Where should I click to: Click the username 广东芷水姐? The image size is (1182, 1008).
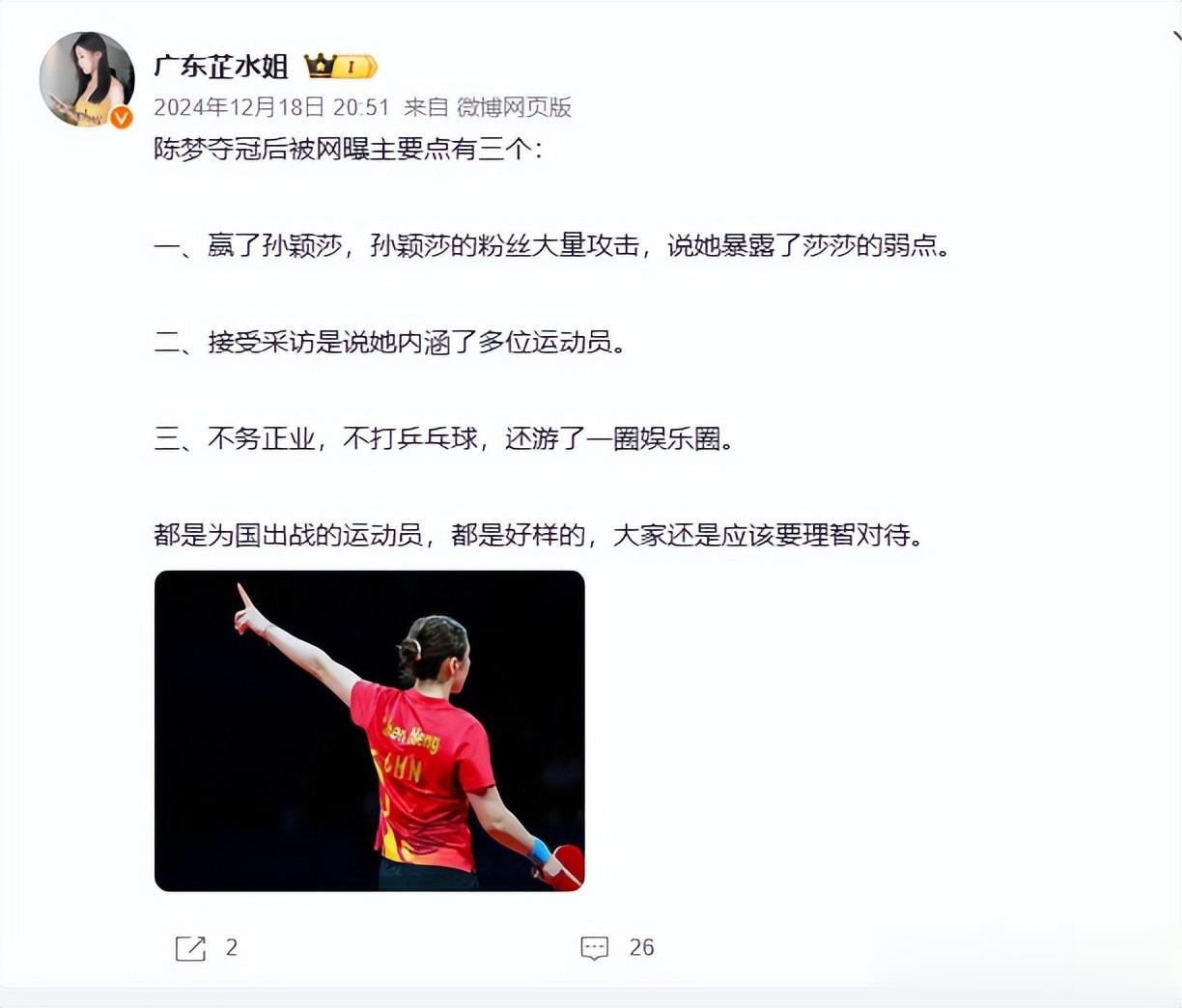(221, 66)
